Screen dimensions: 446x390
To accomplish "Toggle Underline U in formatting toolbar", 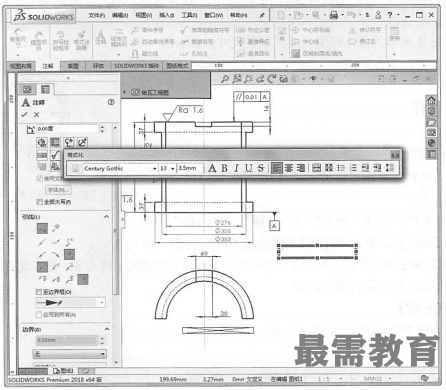I will [249, 168].
